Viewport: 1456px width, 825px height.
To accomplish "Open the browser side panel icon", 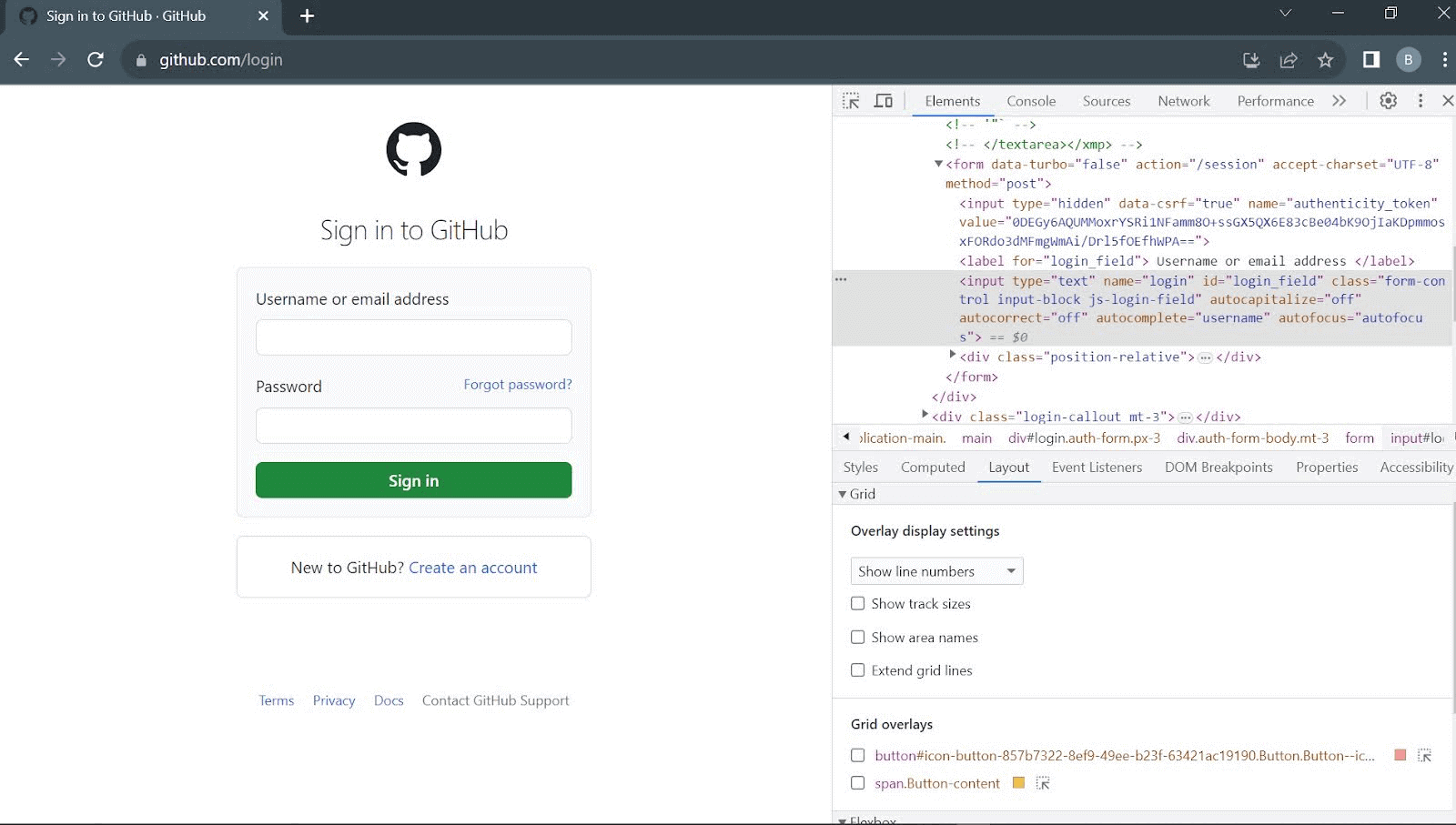I will tap(1370, 60).
